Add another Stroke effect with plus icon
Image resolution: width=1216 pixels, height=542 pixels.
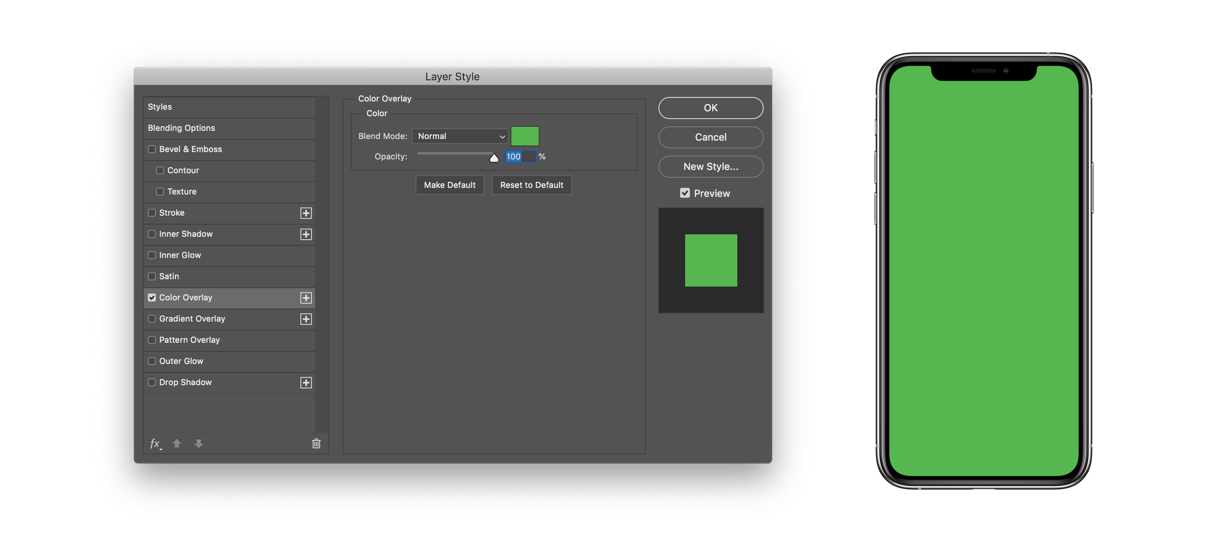click(306, 213)
